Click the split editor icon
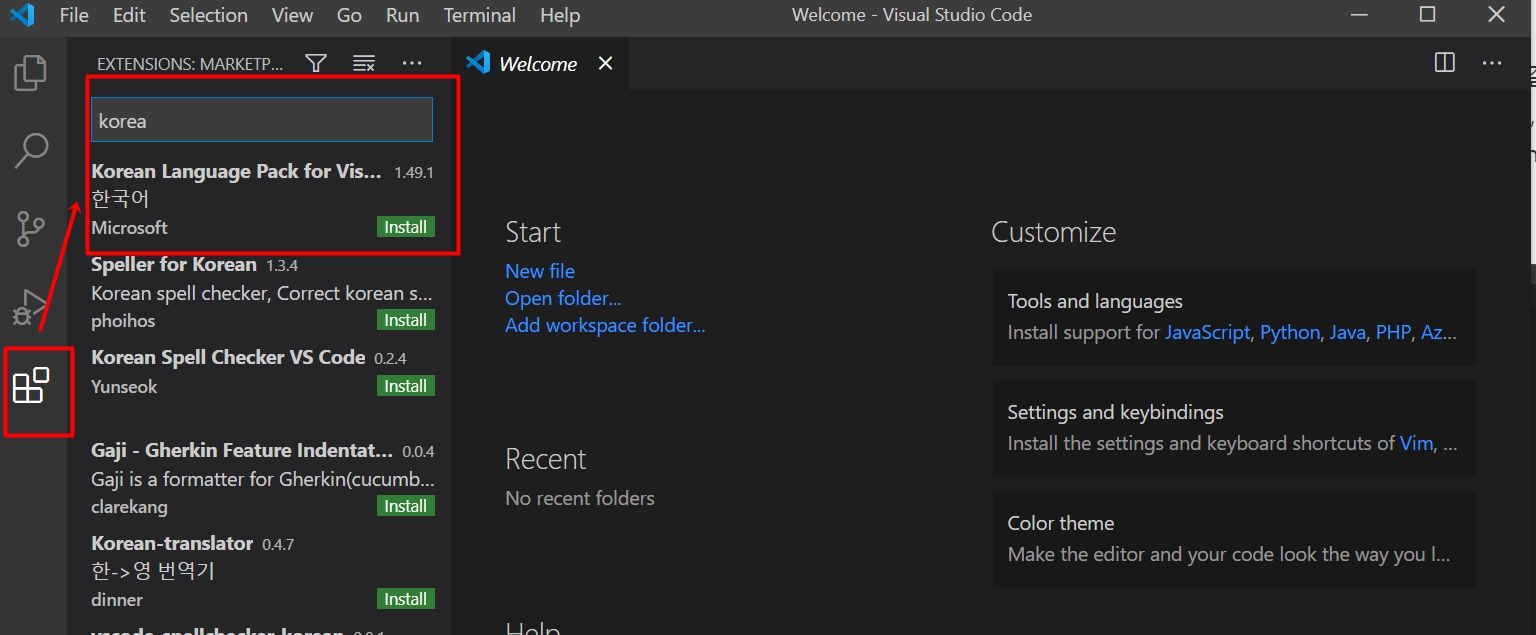The height and width of the screenshot is (635, 1536). (1445, 63)
